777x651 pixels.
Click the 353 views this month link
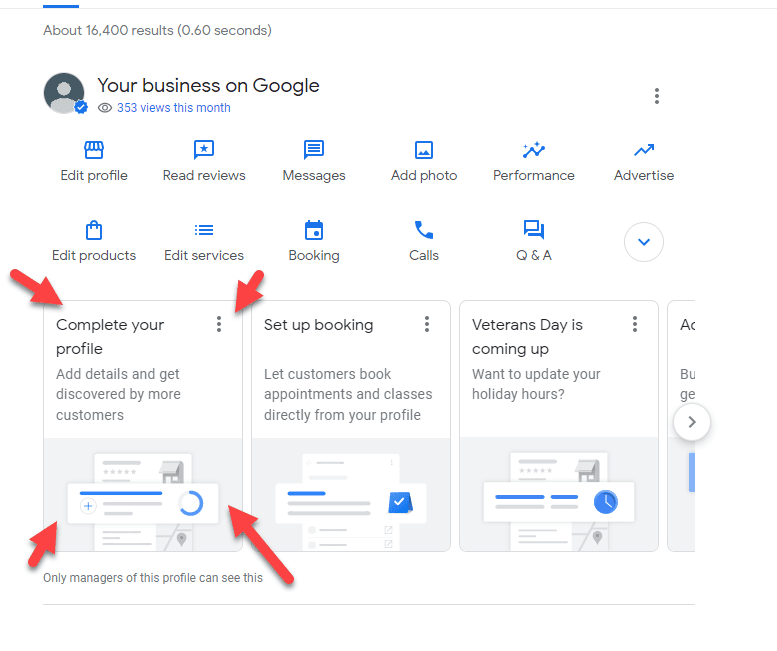(x=173, y=108)
